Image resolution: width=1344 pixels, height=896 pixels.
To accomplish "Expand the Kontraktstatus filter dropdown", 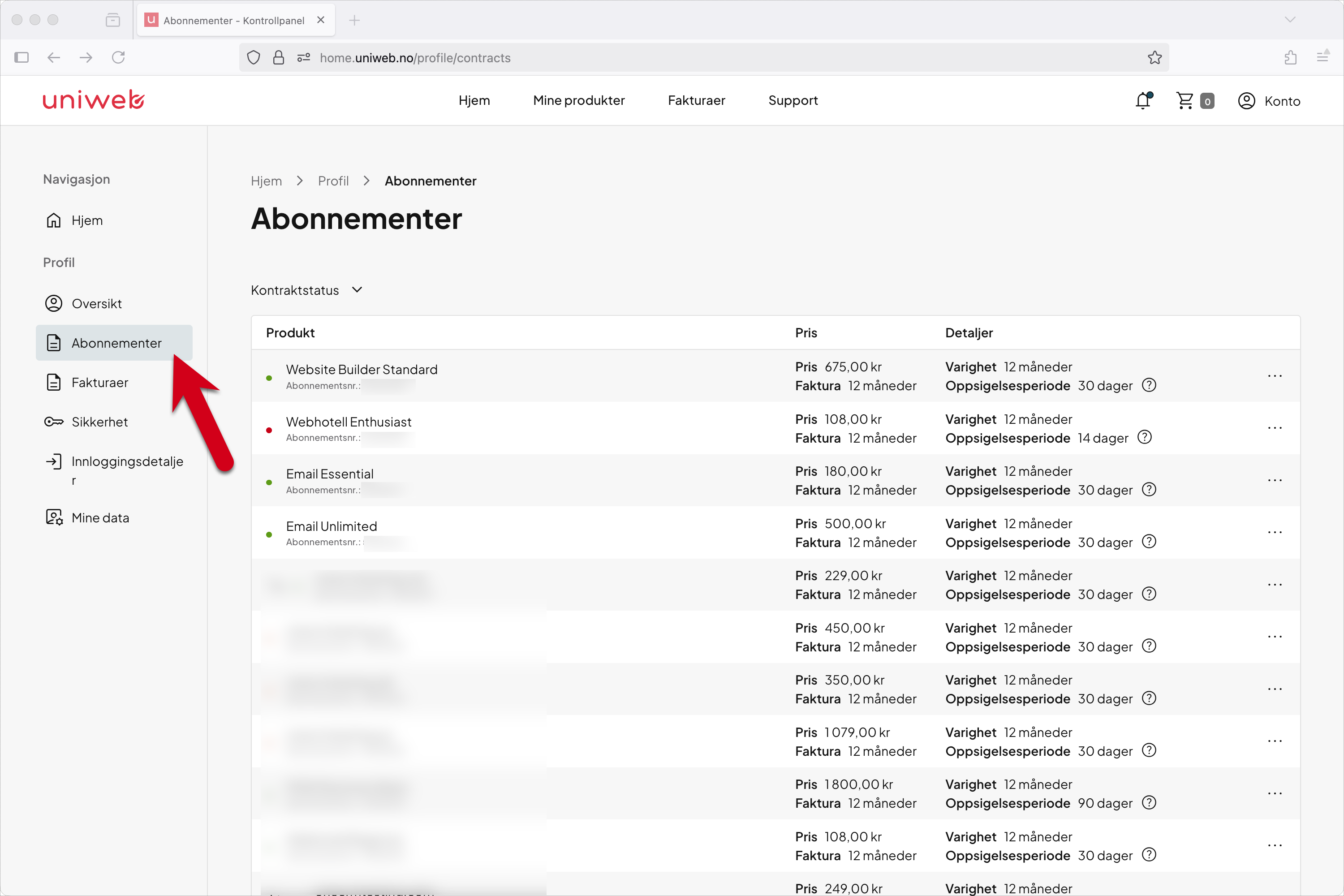I will click(x=307, y=290).
